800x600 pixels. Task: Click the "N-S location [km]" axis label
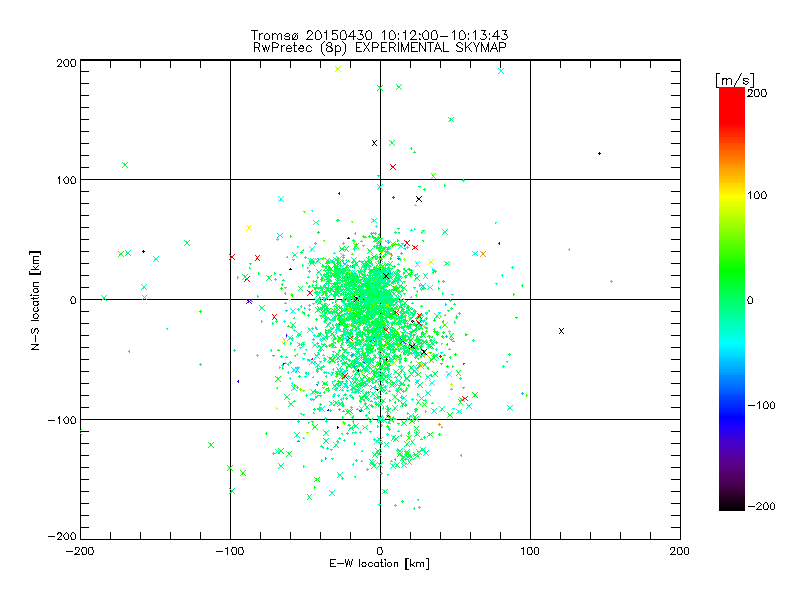35,300
